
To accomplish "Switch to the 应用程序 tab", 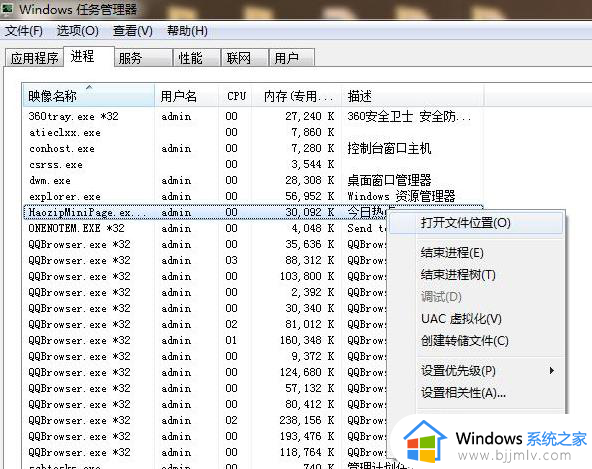I will (34, 58).
